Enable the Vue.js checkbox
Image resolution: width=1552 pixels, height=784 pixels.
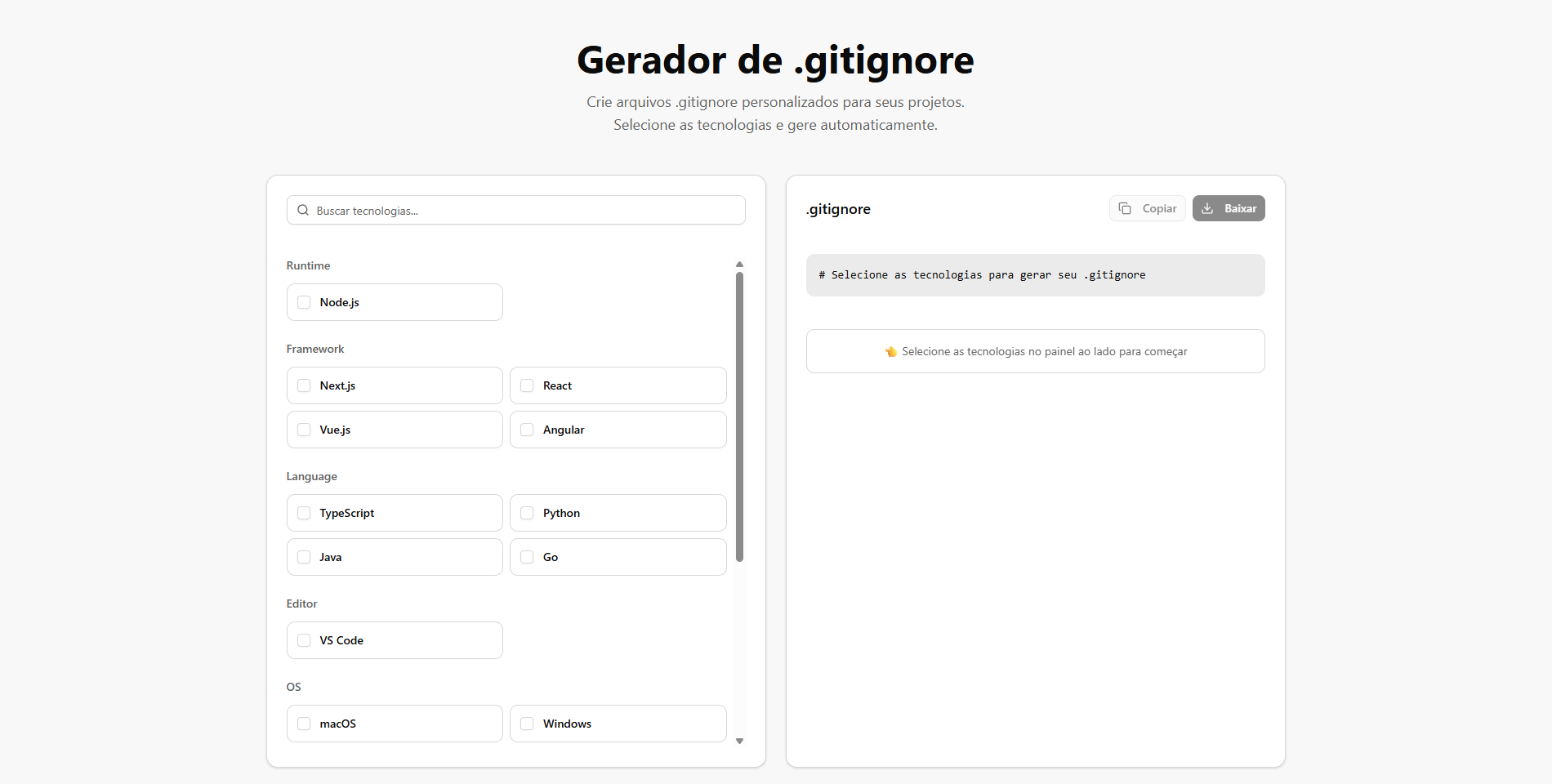[304, 430]
